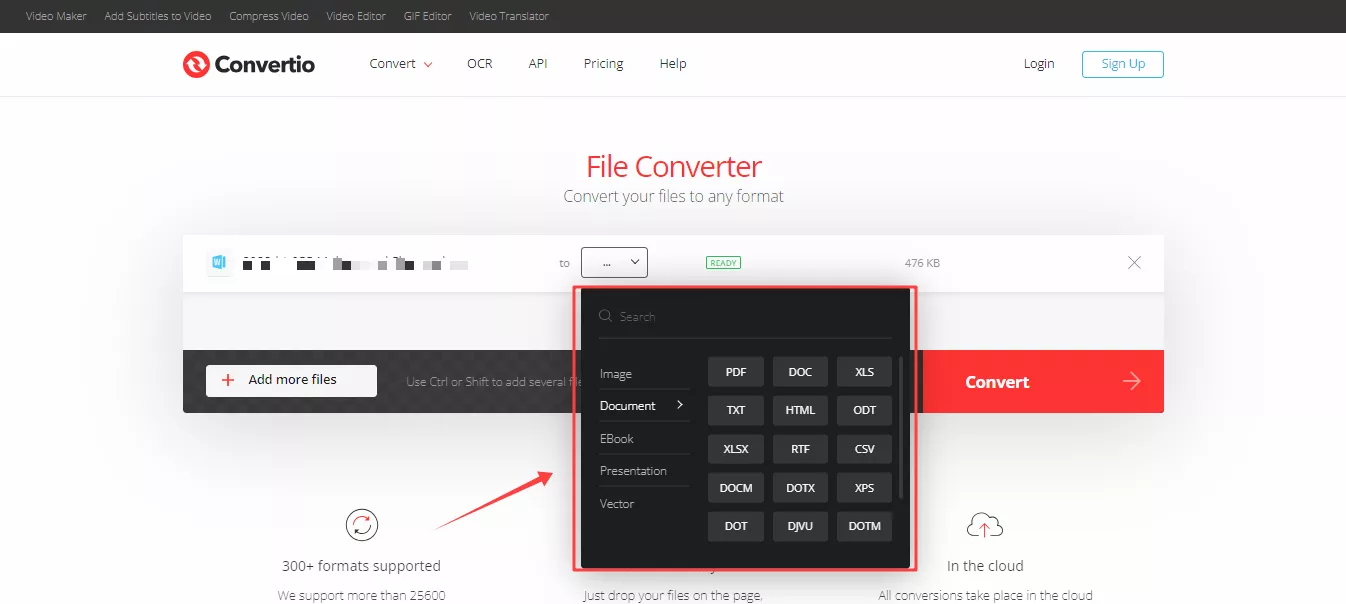Viewport: 1346px width, 604px height.
Task: Click the Convertio logo
Action: pos(248,64)
